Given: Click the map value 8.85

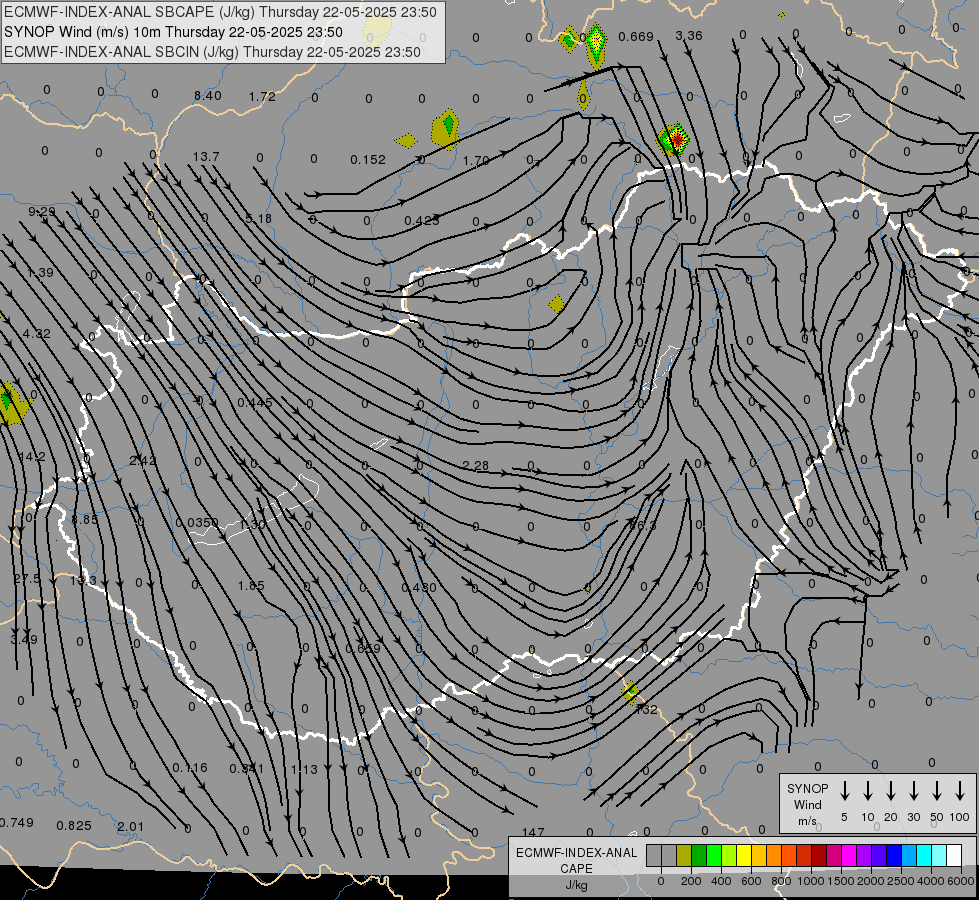Looking at the screenshot, I should [84, 520].
